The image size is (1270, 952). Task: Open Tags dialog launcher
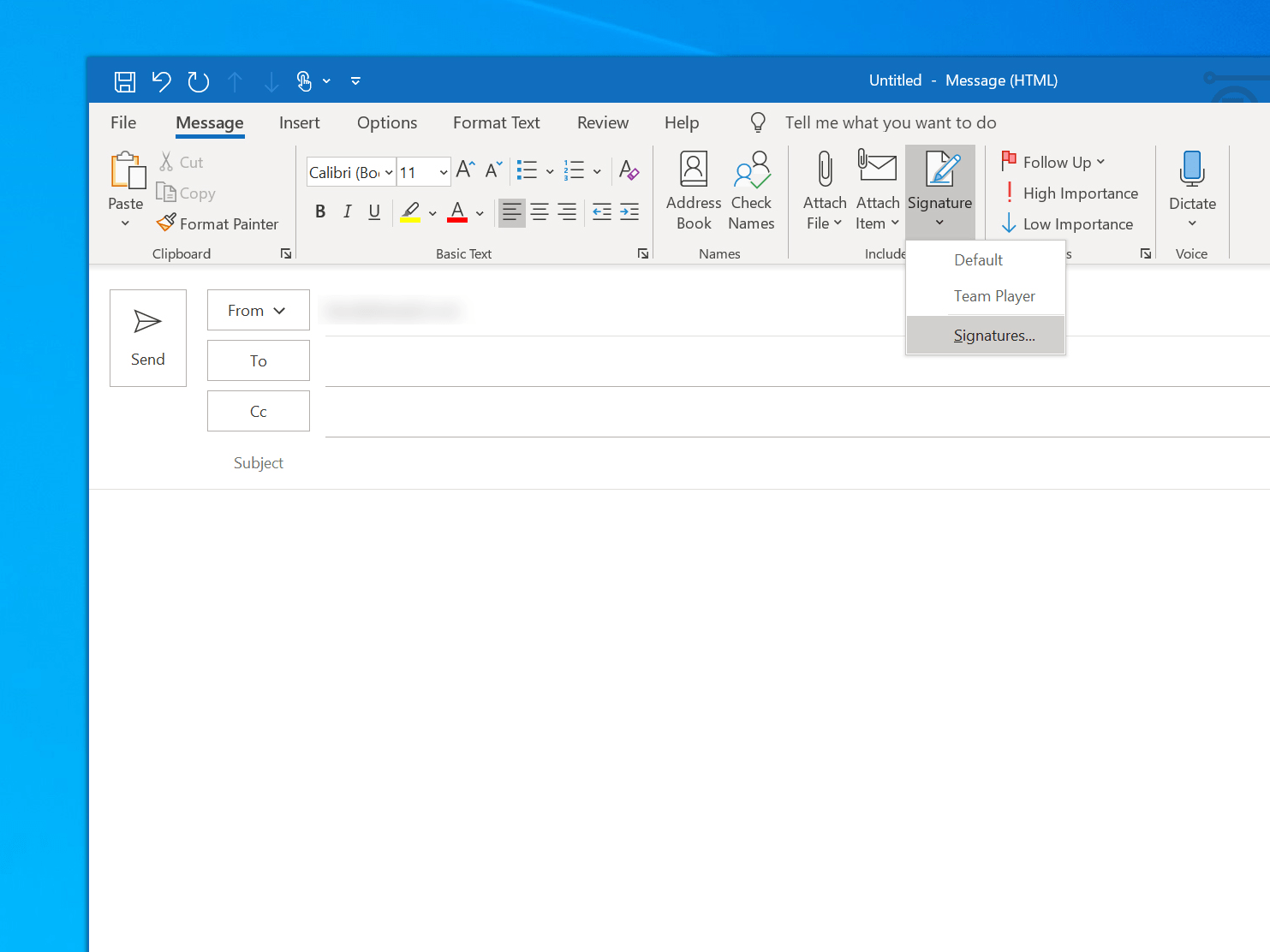click(x=1146, y=253)
